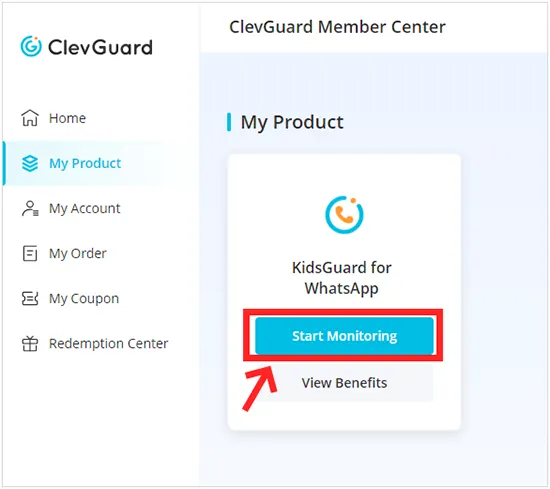
Task: Select My Order in the sidebar
Action: [78, 254]
